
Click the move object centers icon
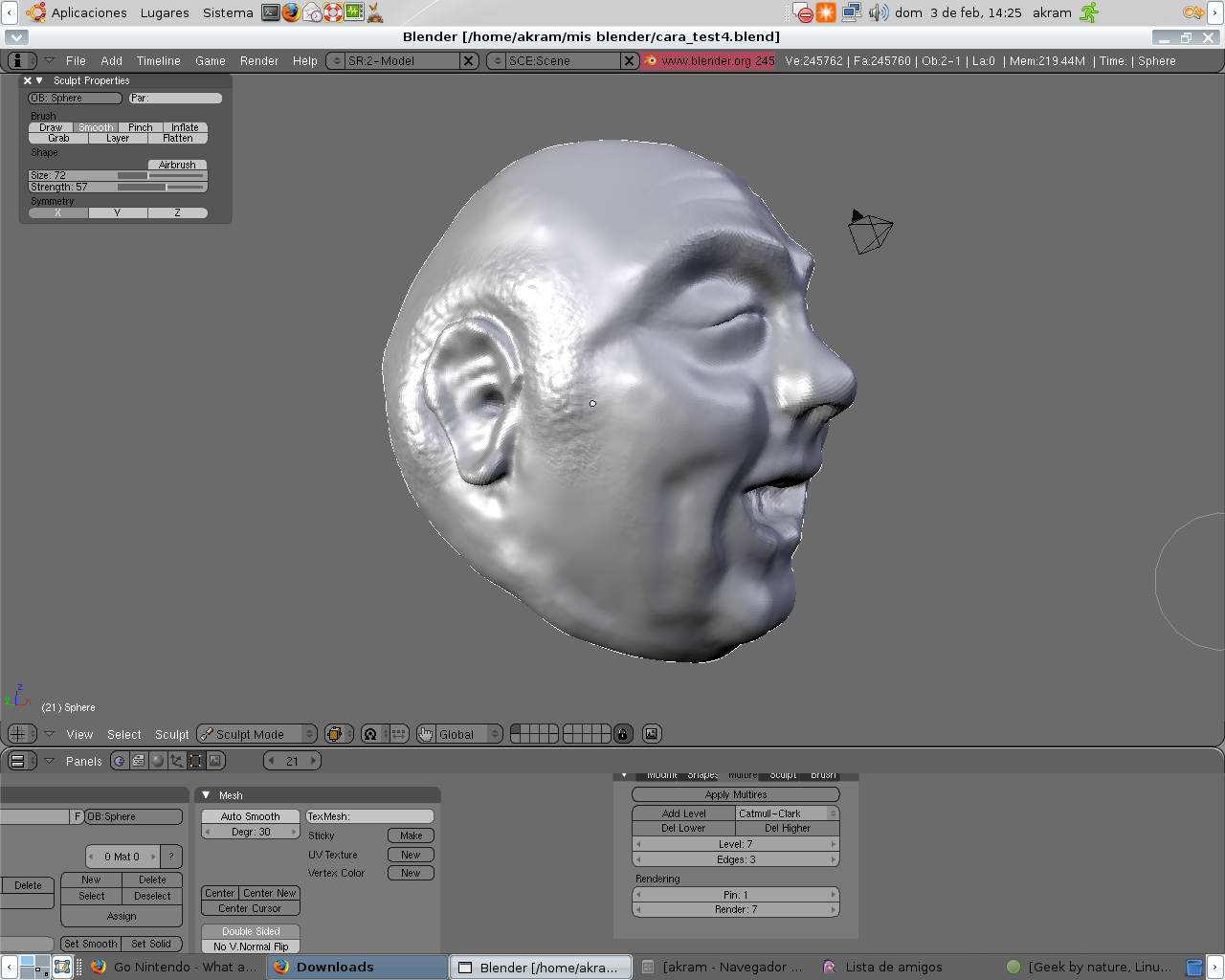[399, 734]
